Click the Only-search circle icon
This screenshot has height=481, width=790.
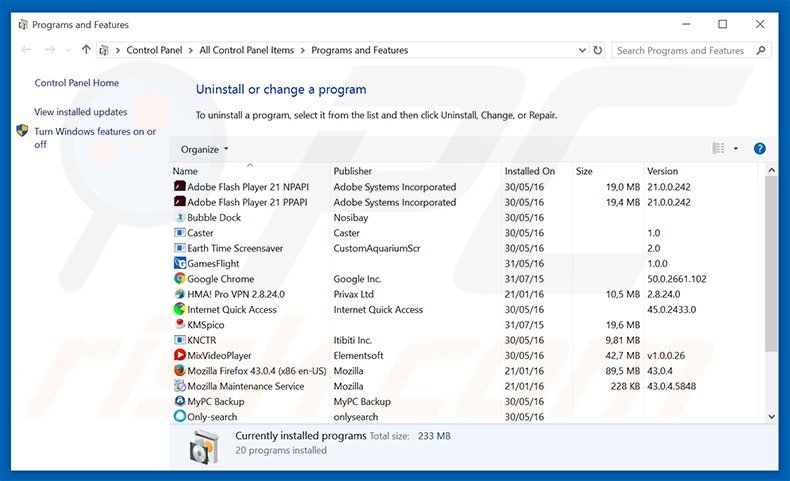(179, 417)
